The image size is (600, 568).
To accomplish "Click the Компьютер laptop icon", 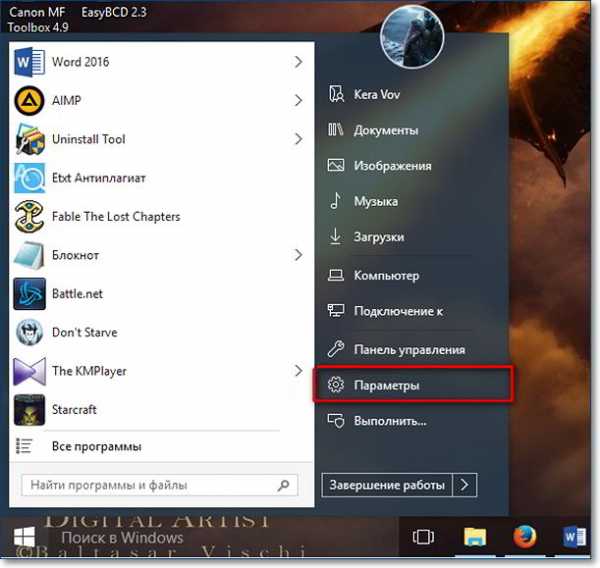I will (336, 275).
